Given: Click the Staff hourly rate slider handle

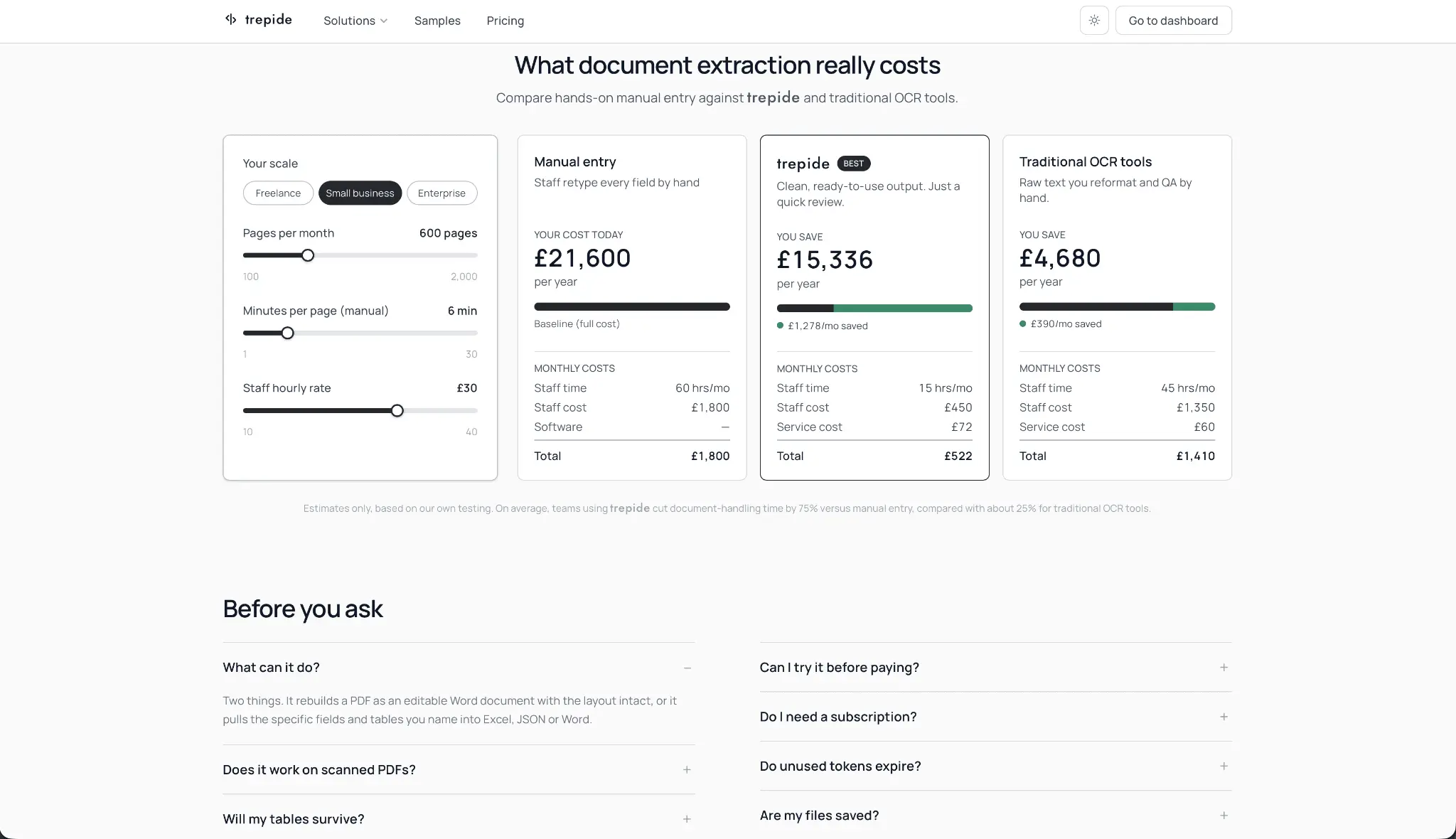Looking at the screenshot, I should click(397, 410).
